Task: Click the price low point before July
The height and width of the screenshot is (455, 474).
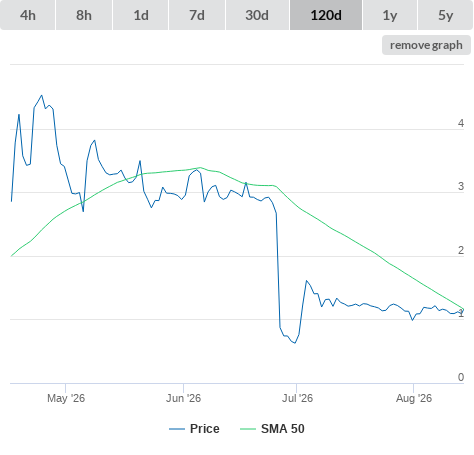Action: point(295,343)
